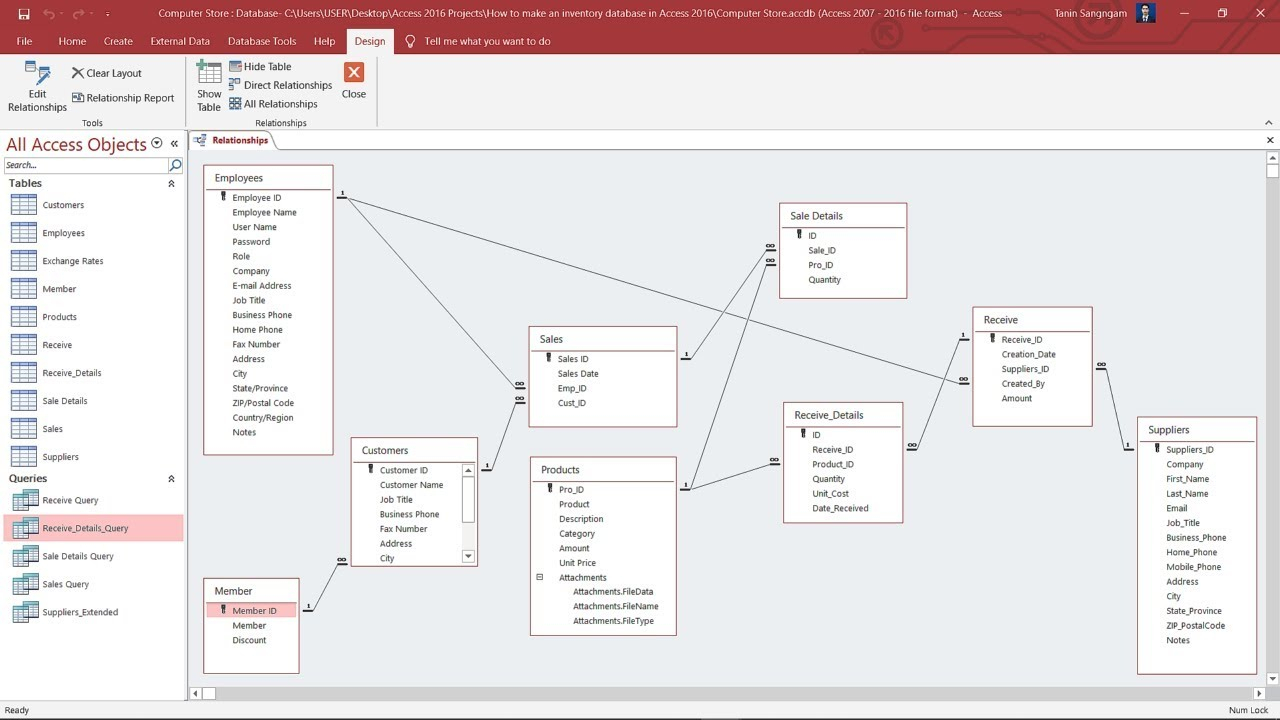The width and height of the screenshot is (1280, 720).
Task: Open the Member table in navigation pane
Action: click(x=59, y=289)
